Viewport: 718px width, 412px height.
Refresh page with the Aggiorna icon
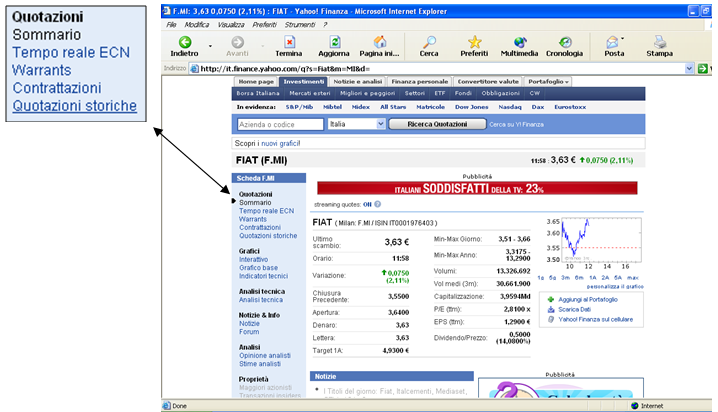tap(335, 42)
